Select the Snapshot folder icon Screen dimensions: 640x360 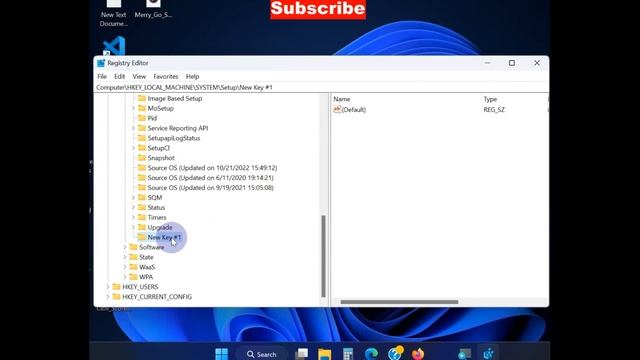[x=142, y=158]
